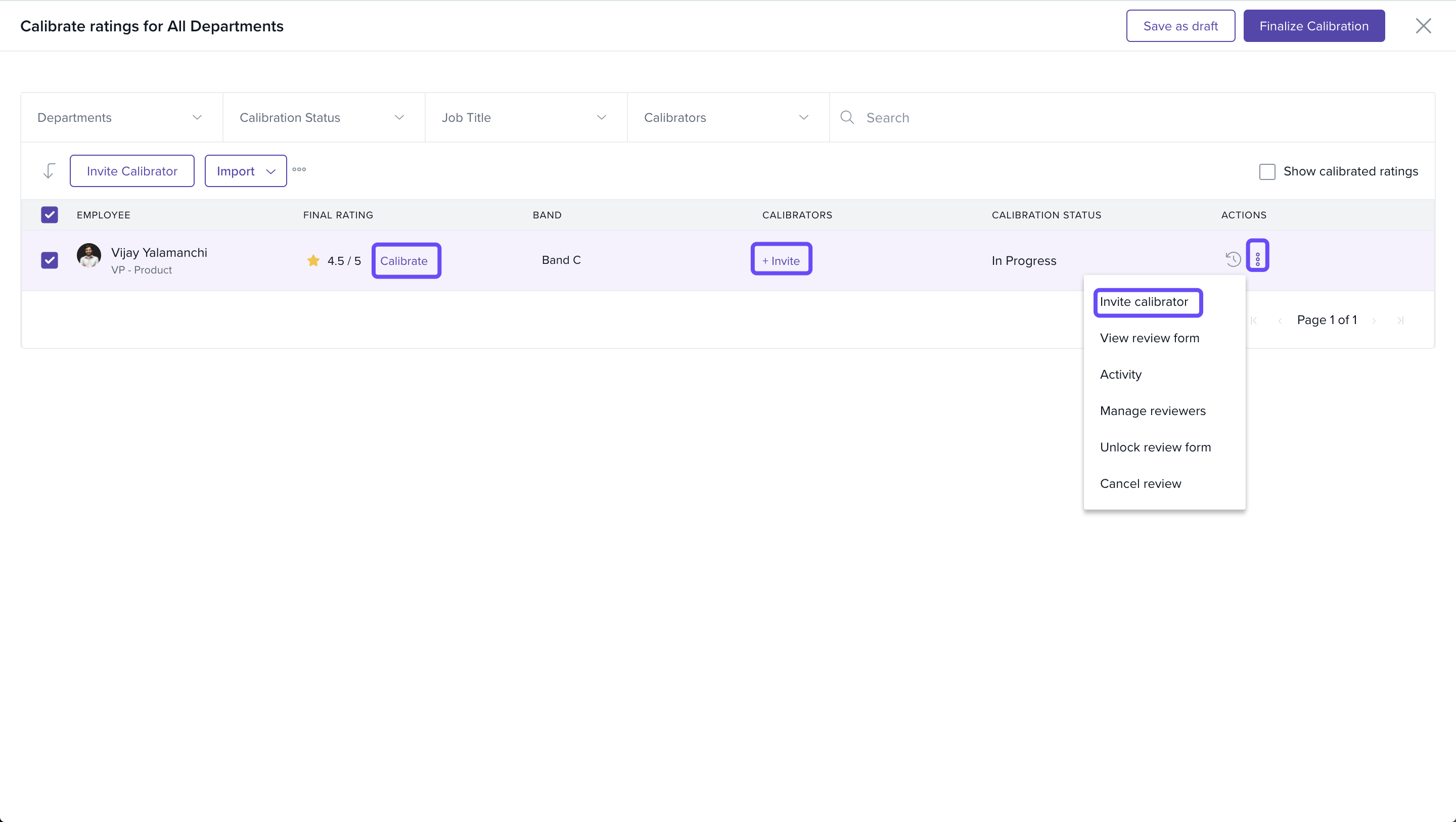Click the Finalize Calibration button
Viewport: 1456px width, 822px height.
coord(1313,26)
